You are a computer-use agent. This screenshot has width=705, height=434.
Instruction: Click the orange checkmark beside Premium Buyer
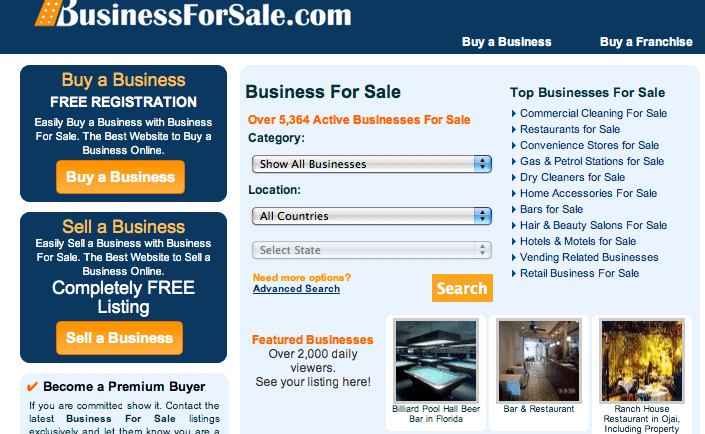pos(32,386)
